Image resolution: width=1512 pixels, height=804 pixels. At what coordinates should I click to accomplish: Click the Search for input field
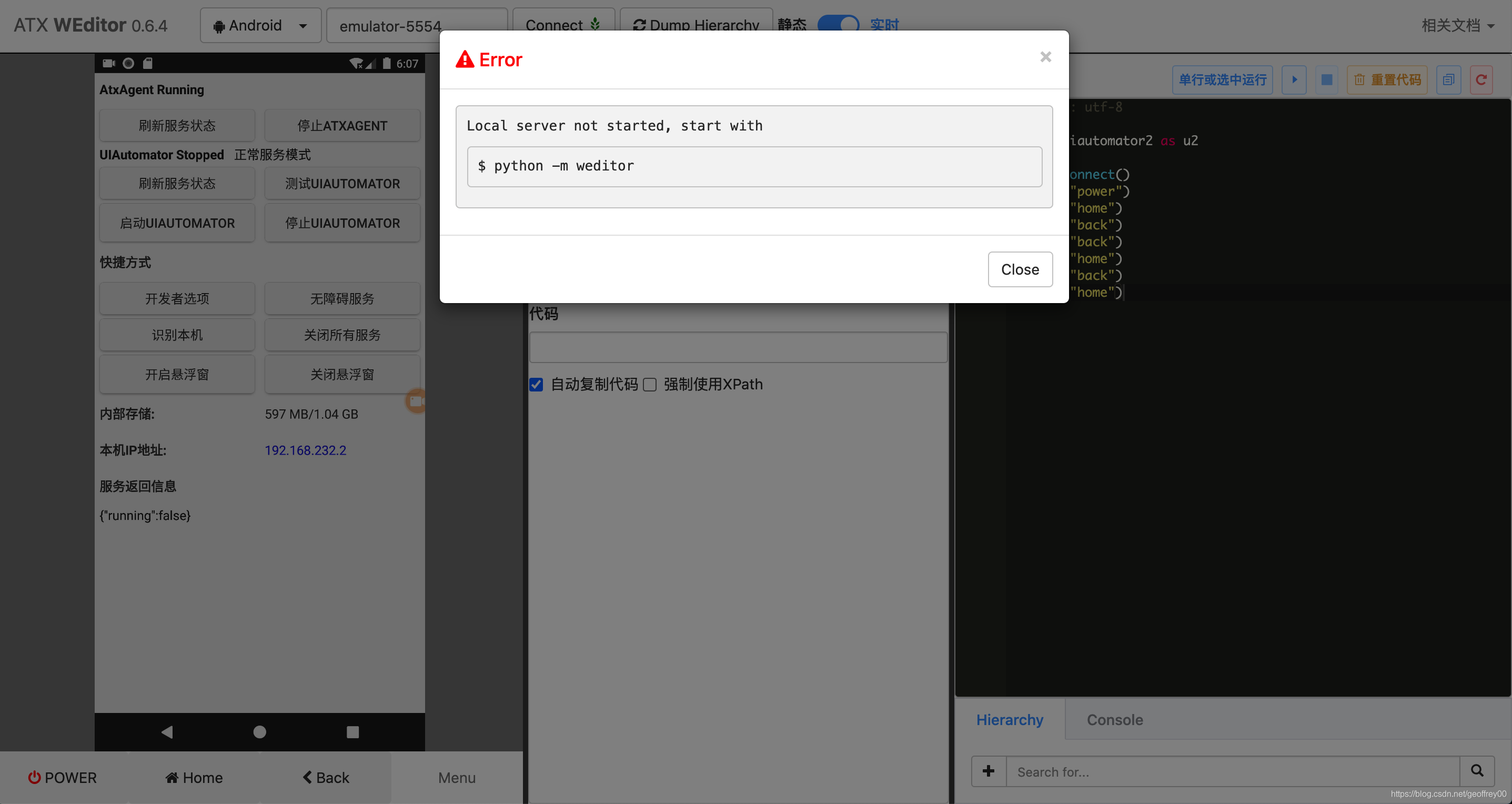click(x=1233, y=771)
